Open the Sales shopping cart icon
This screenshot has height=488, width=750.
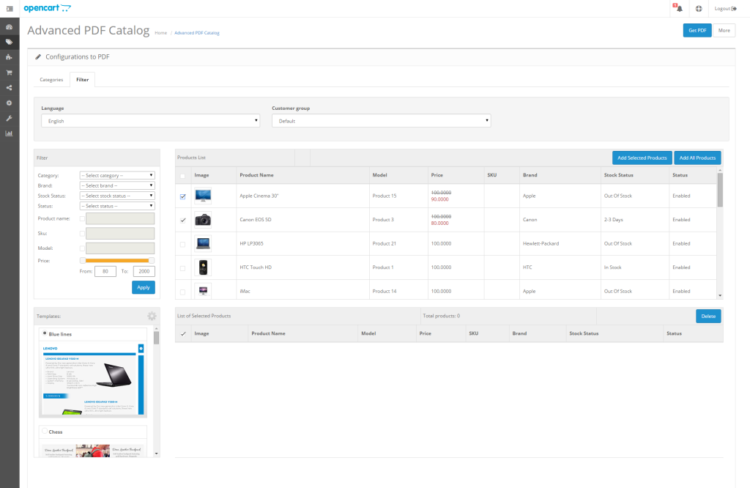9,72
